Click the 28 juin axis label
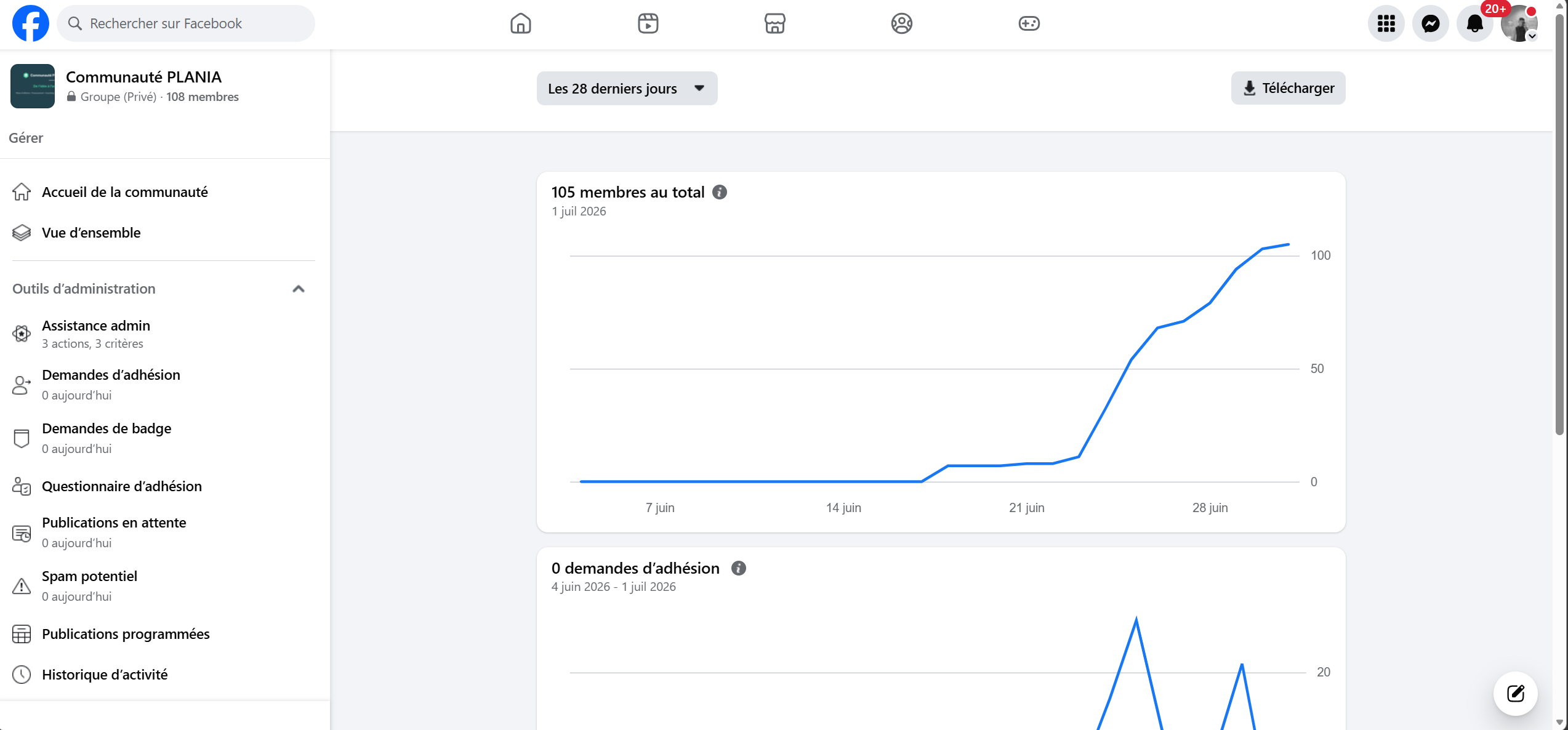This screenshot has width=1568, height=730. point(1210,508)
